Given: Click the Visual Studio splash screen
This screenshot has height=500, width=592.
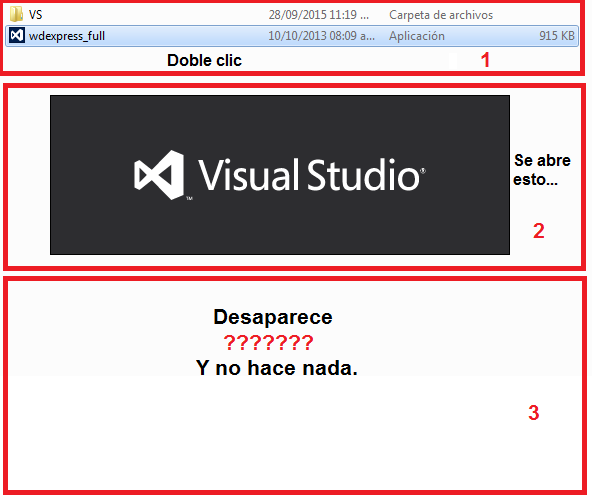Looking at the screenshot, I should point(280,175).
